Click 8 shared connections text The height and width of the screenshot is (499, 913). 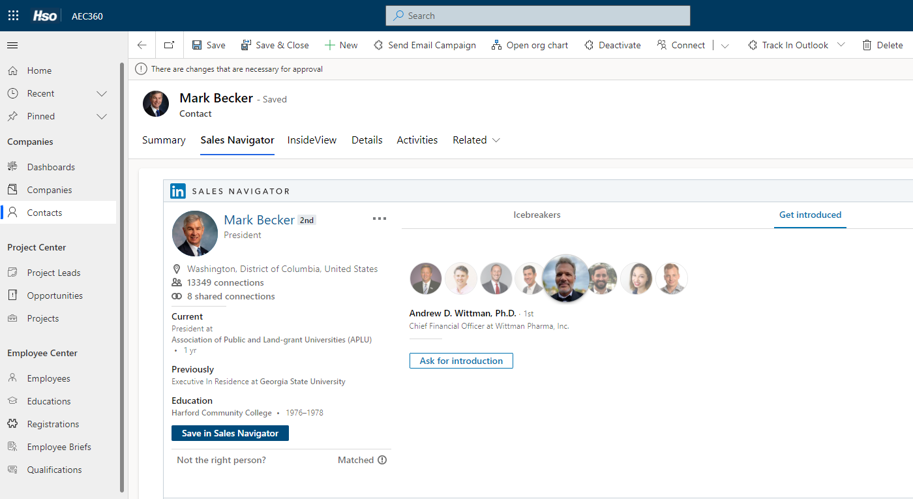coord(231,296)
